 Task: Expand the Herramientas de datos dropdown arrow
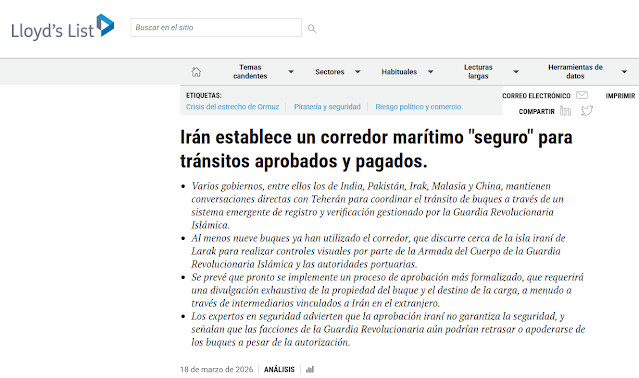click(x=624, y=72)
